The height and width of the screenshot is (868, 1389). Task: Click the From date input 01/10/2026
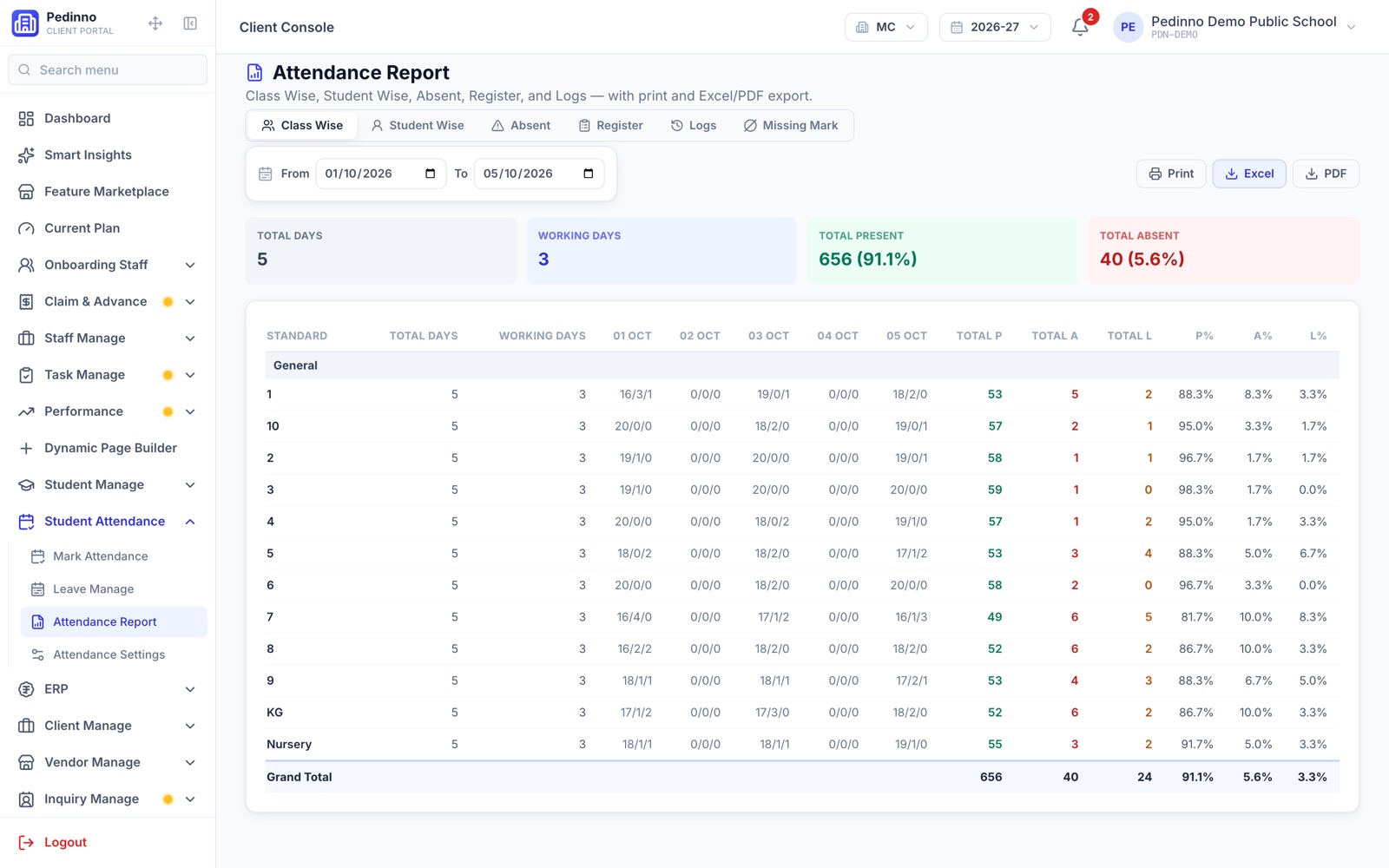[x=380, y=174]
